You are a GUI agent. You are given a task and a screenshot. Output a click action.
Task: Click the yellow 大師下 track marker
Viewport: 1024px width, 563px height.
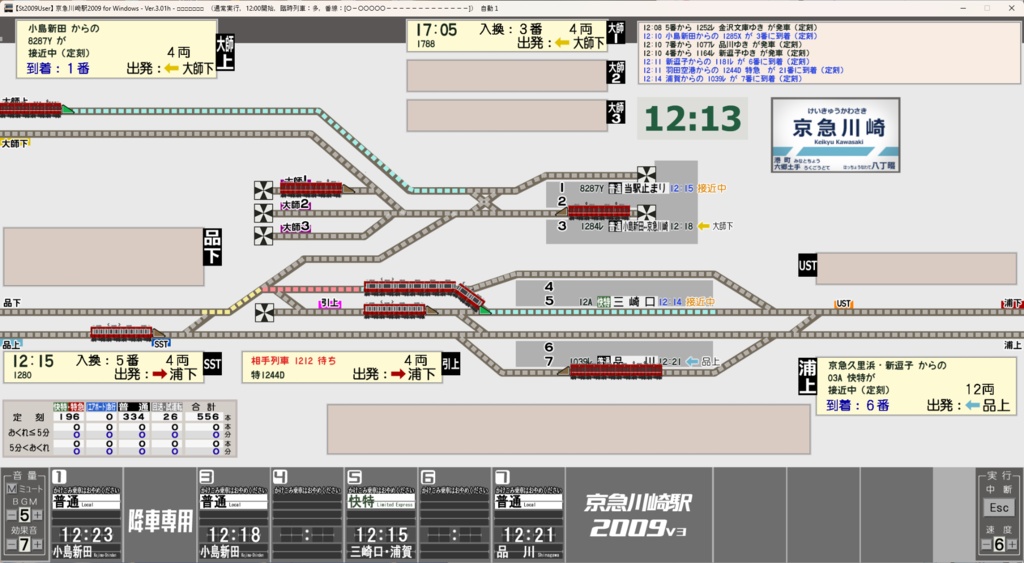pyautogui.click(x=15, y=143)
